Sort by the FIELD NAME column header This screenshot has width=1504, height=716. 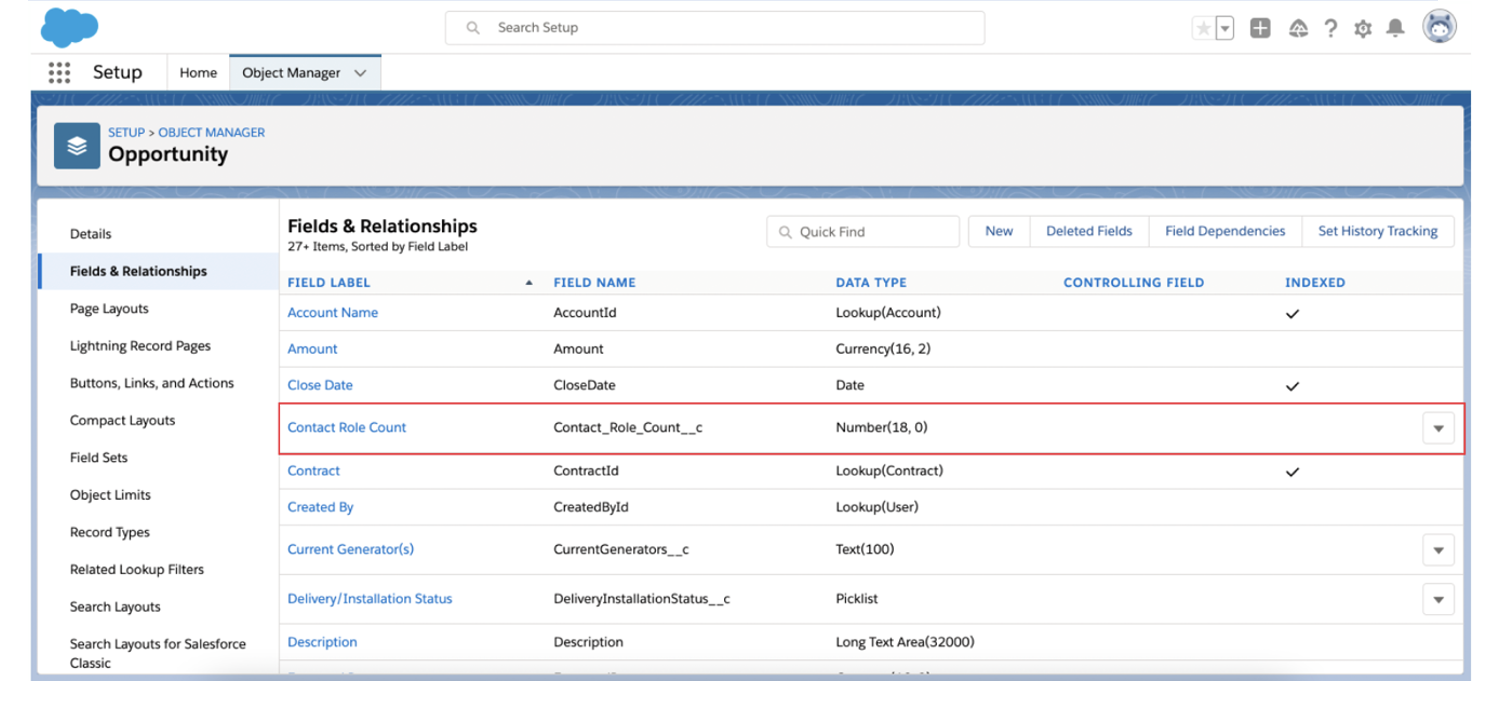coord(594,283)
